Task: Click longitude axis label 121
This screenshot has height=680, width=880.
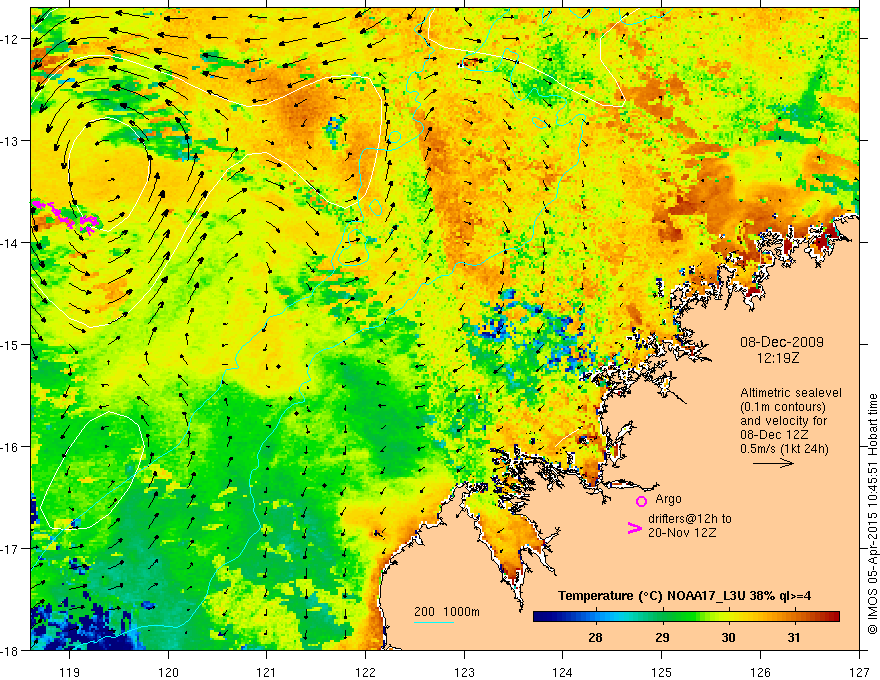Action: 267,672
